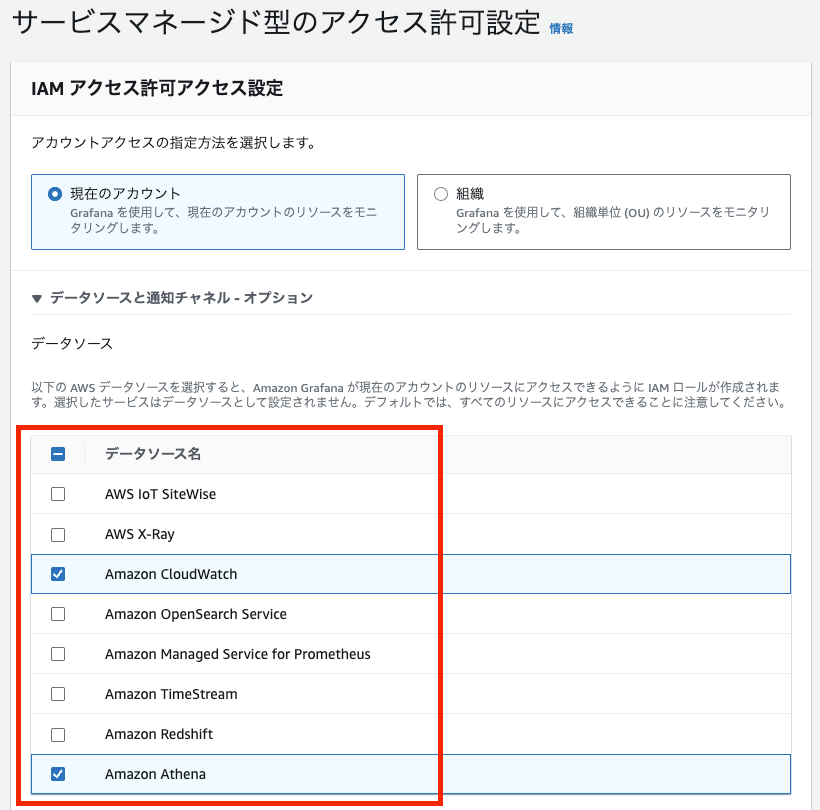
Task: Click the IAM アクセス許可アクセス設定 heading
Action: coord(157,88)
